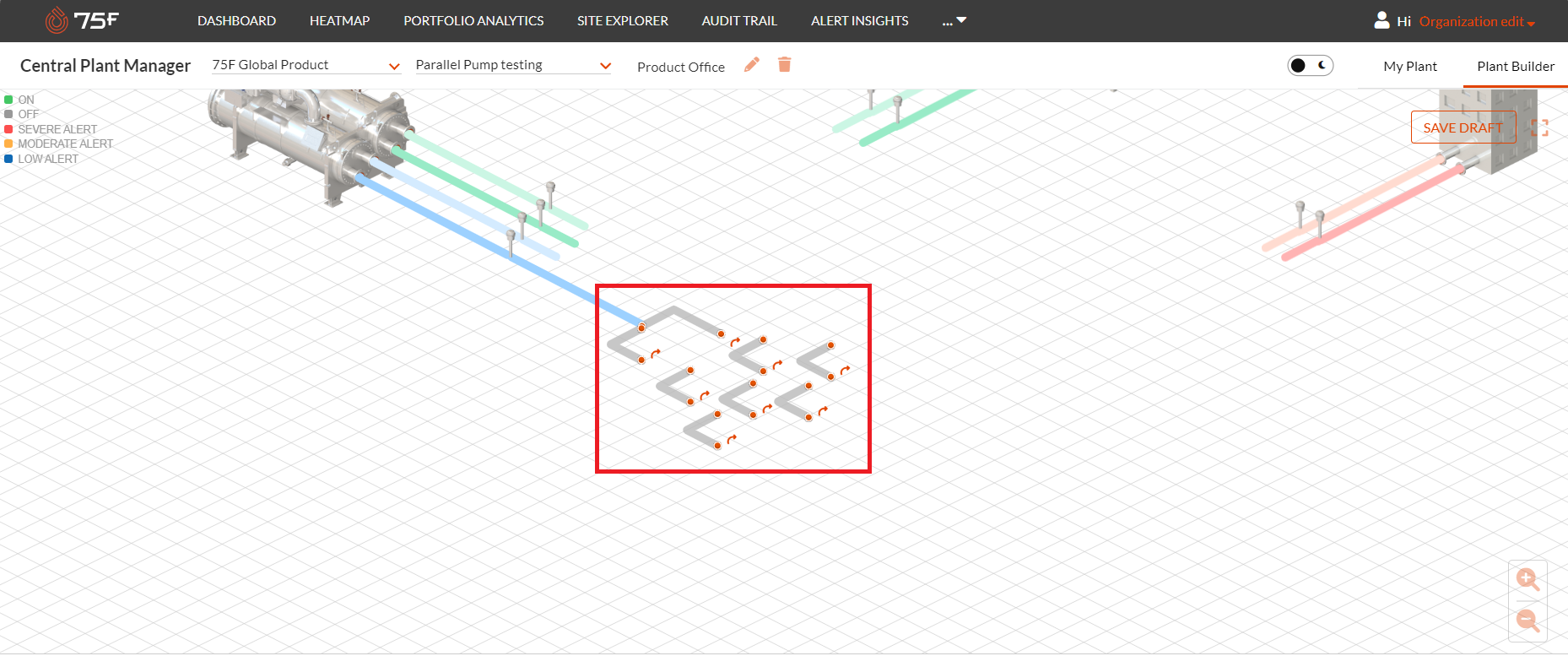This screenshot has height=656, width=1568.
Task: Select the sensor on the pale pink pipe
Action: pyautogui.click(x=1300, y=214)
